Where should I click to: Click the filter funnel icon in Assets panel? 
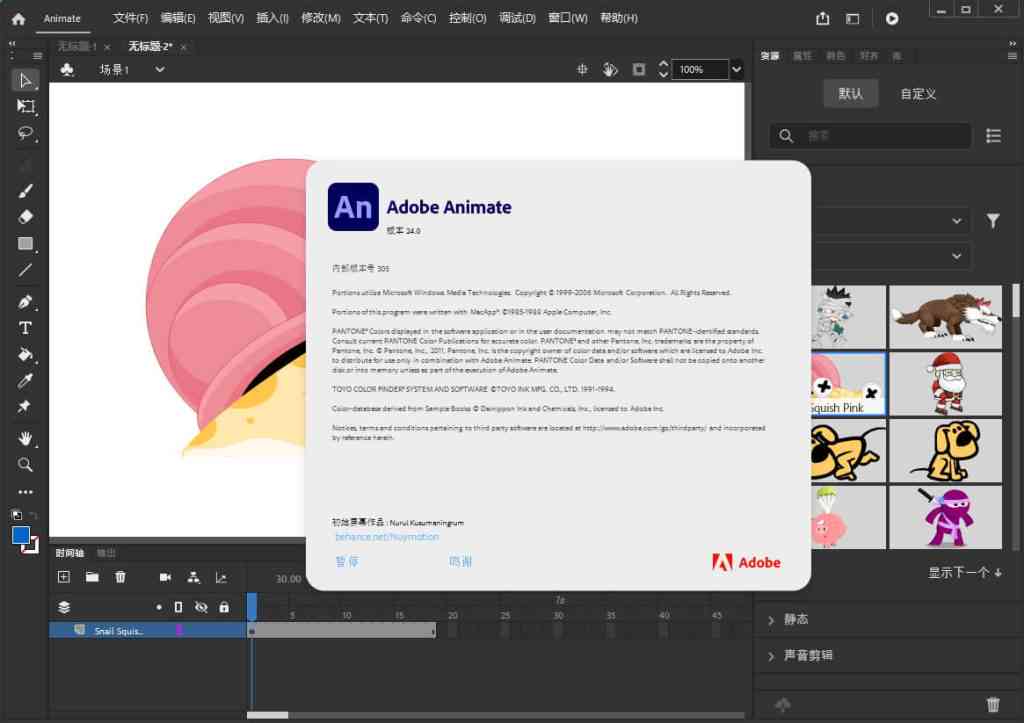point(993,221)
